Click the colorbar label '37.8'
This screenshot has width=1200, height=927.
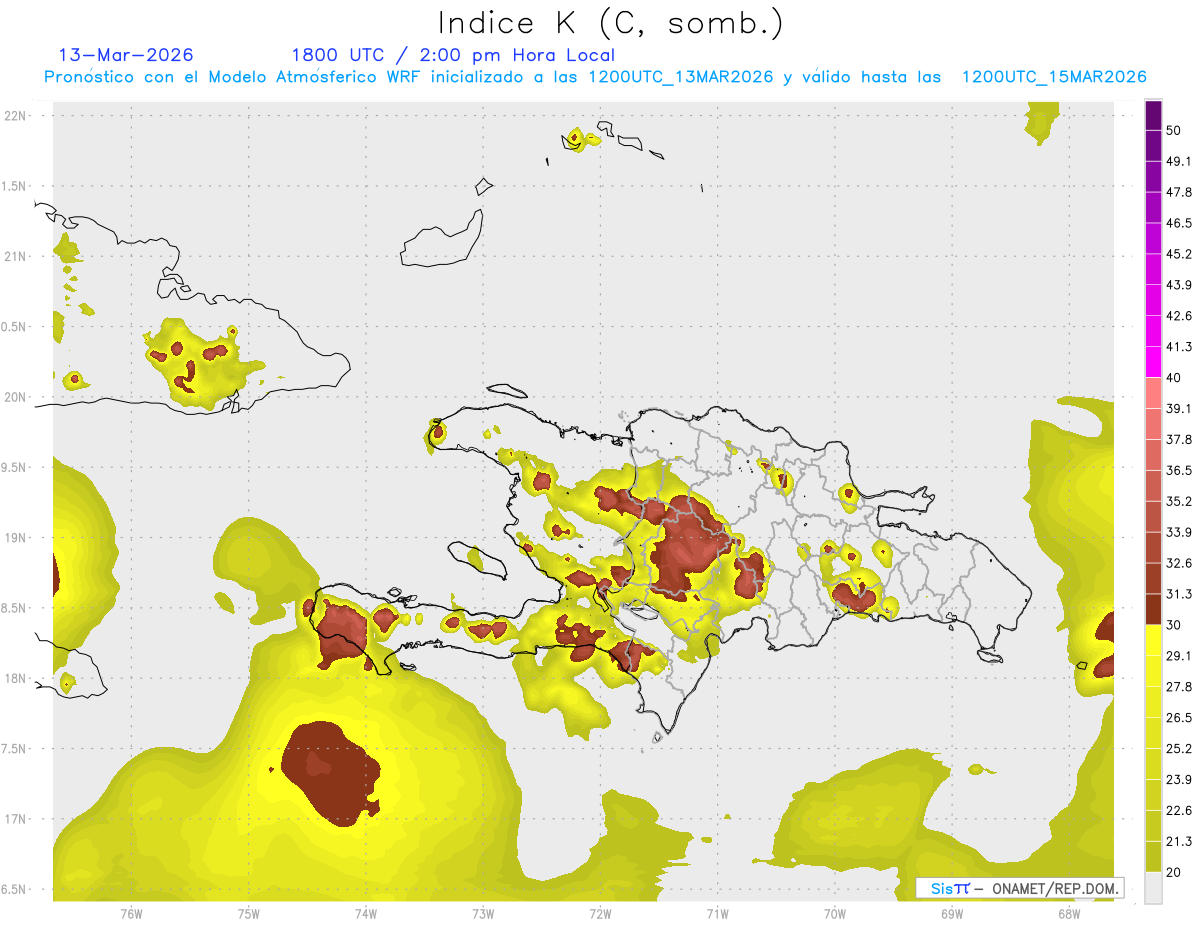1179,440
